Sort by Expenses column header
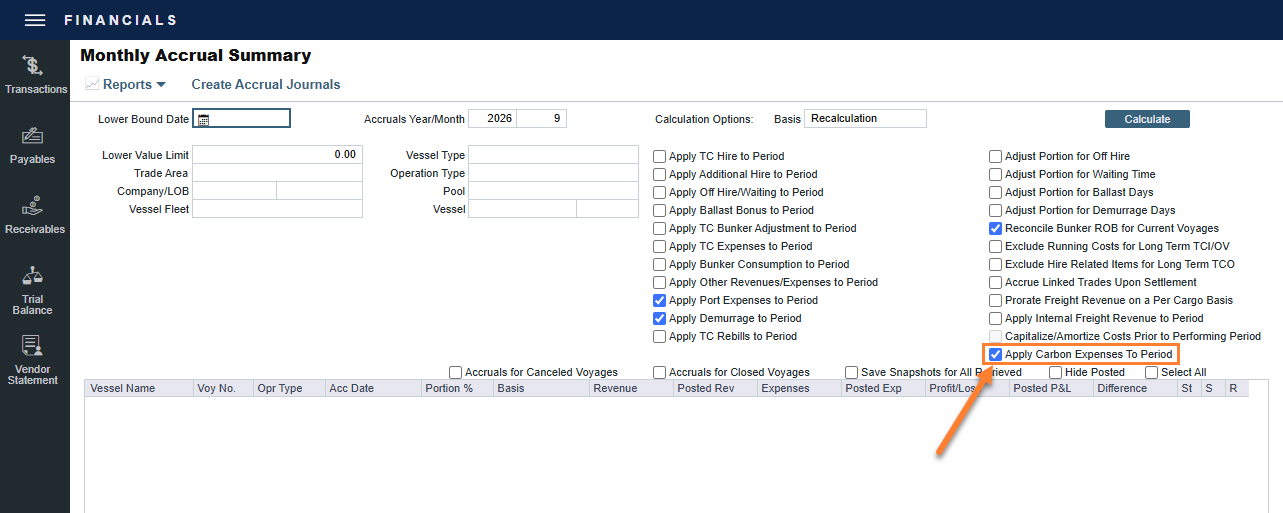 (798, 388)
